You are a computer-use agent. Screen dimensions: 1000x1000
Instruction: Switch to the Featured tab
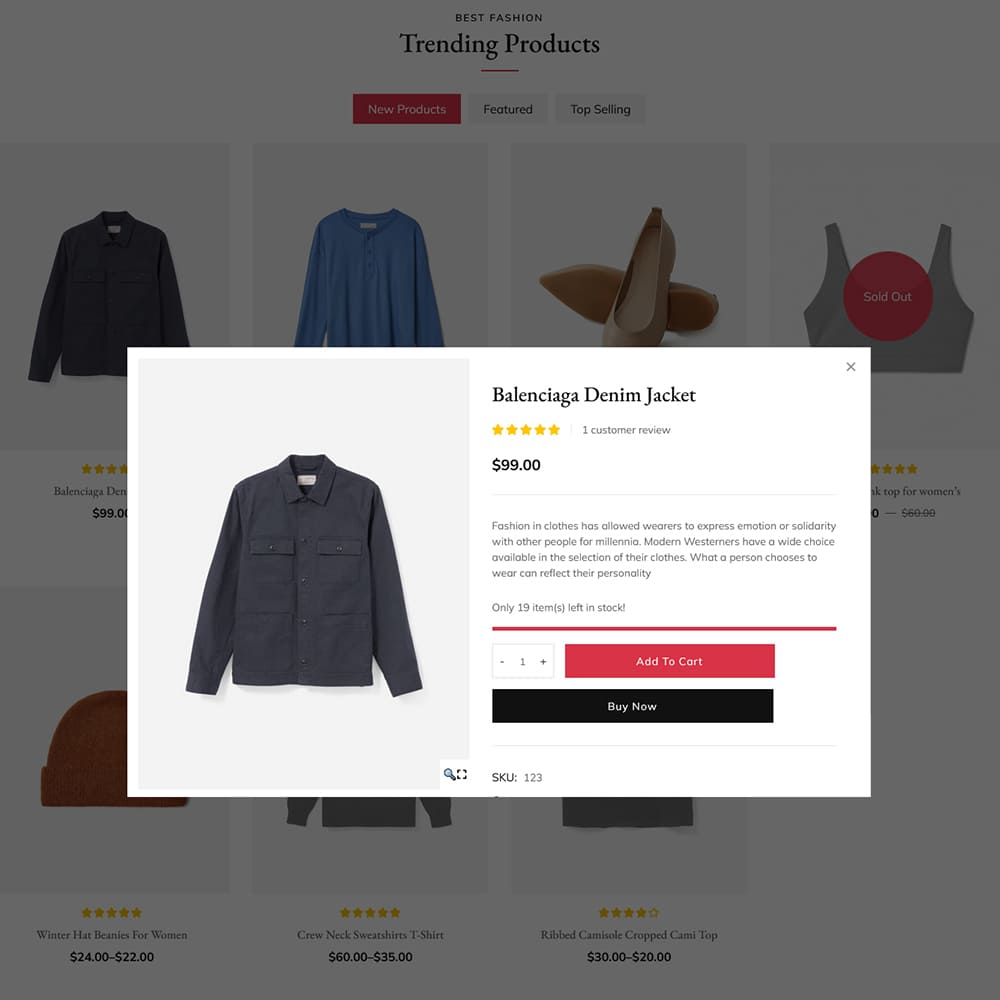coord(508,109)
